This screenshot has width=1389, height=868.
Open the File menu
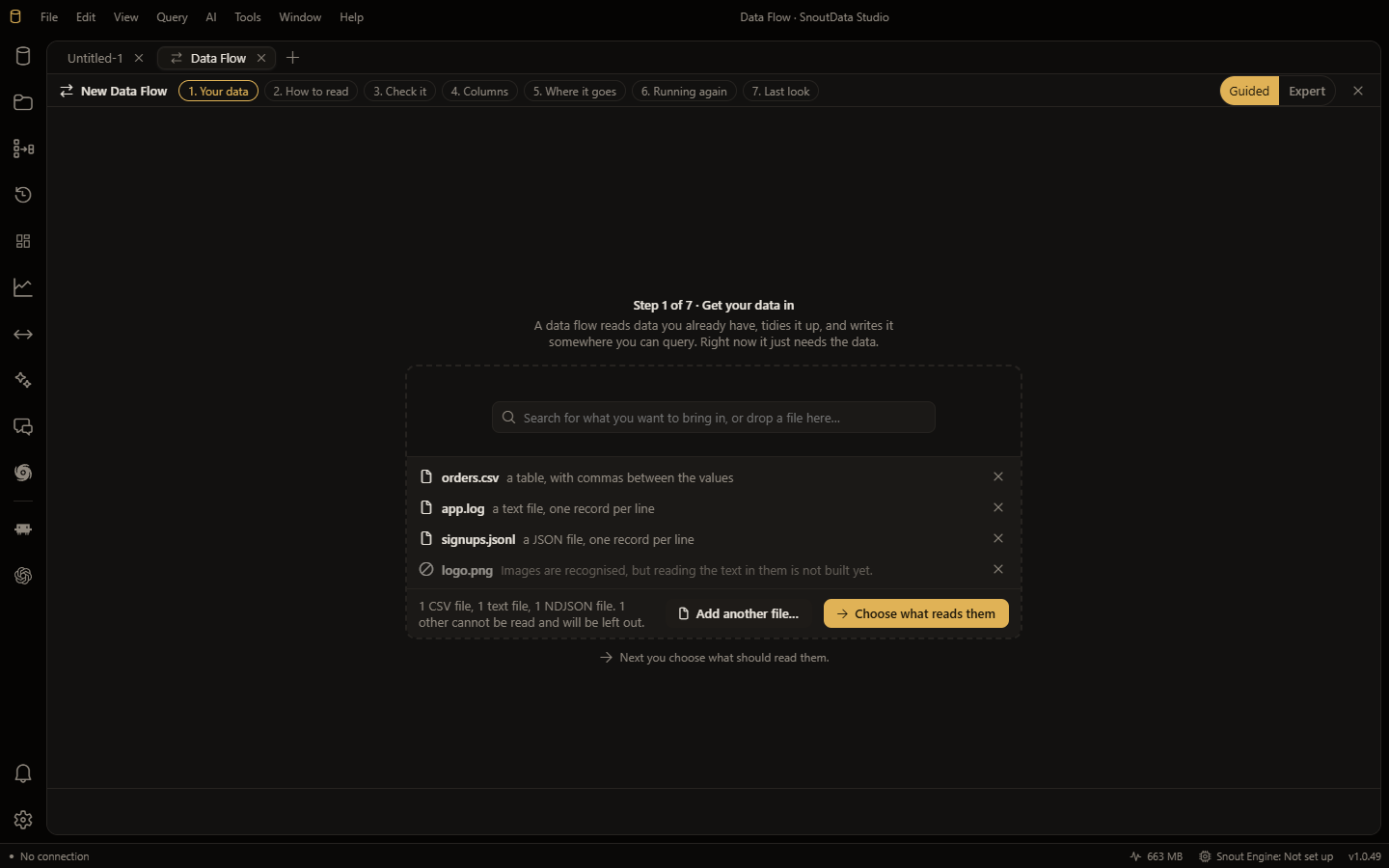point(49,17)
